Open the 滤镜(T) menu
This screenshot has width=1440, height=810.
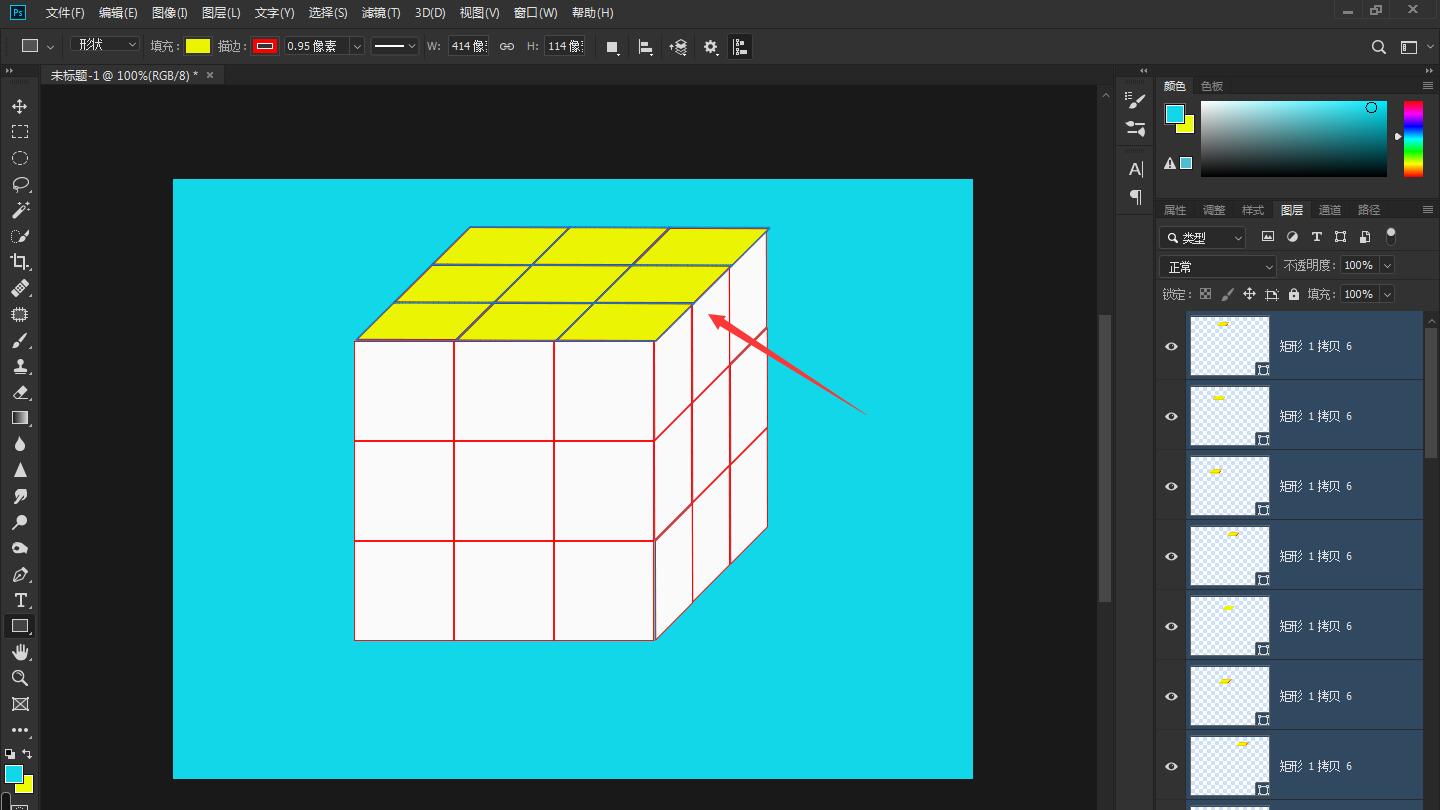tap(380, 13)
